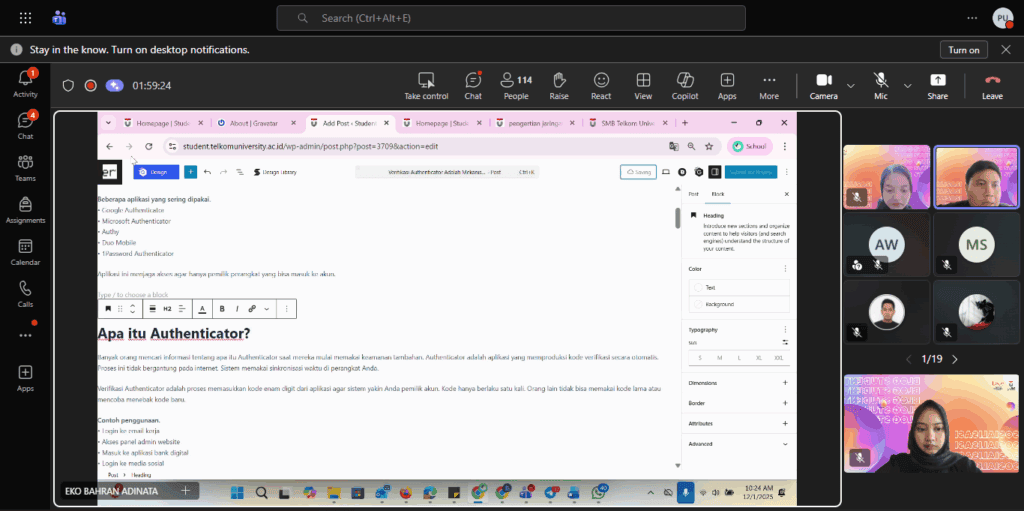
Task: Change heading level H2 in block toolbar
Action: [x=167, y=308]
